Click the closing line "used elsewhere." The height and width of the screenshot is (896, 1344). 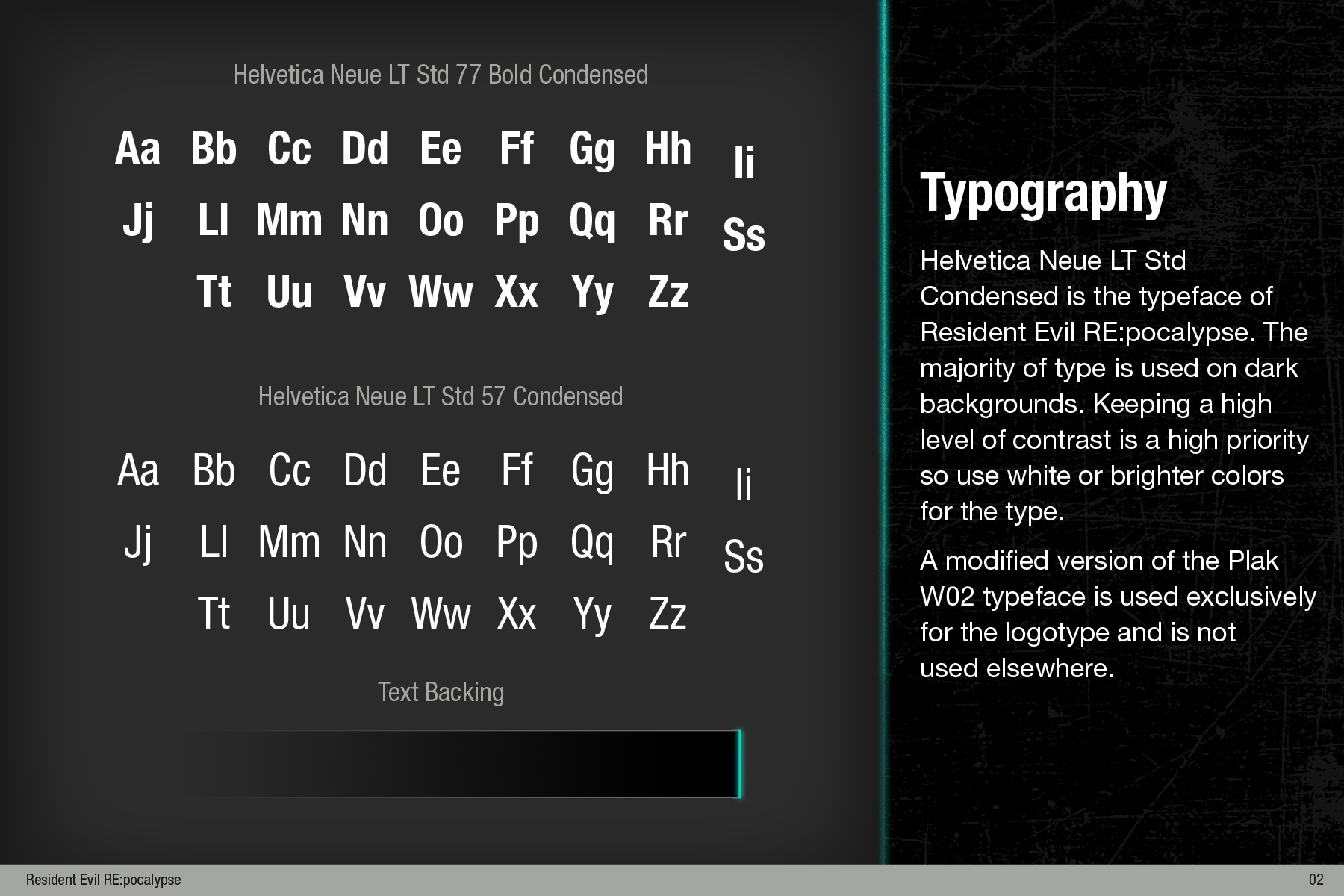1017,668
